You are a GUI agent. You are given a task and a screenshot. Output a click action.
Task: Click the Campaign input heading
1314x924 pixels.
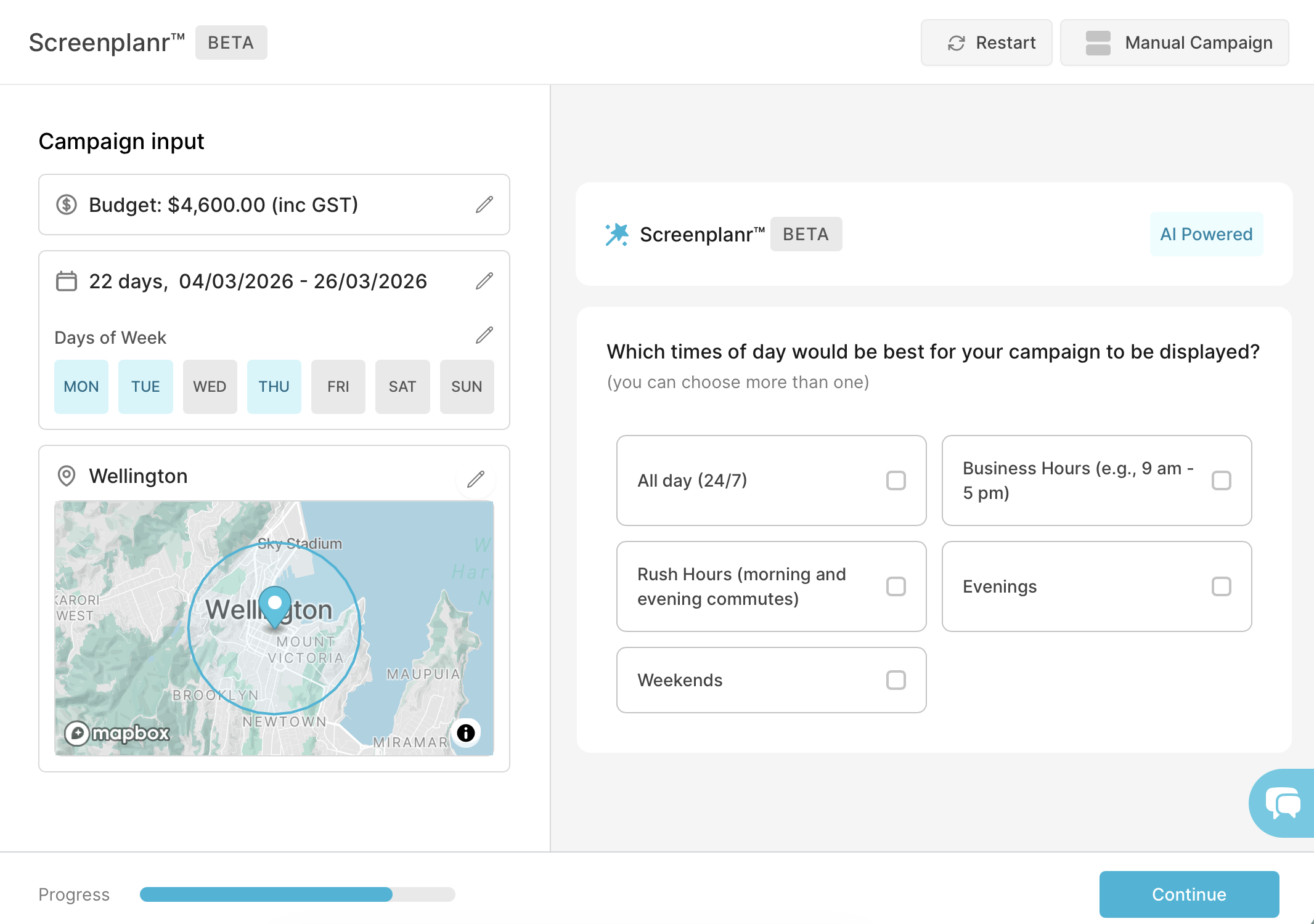pyautogui.click(x=121, y=142)
